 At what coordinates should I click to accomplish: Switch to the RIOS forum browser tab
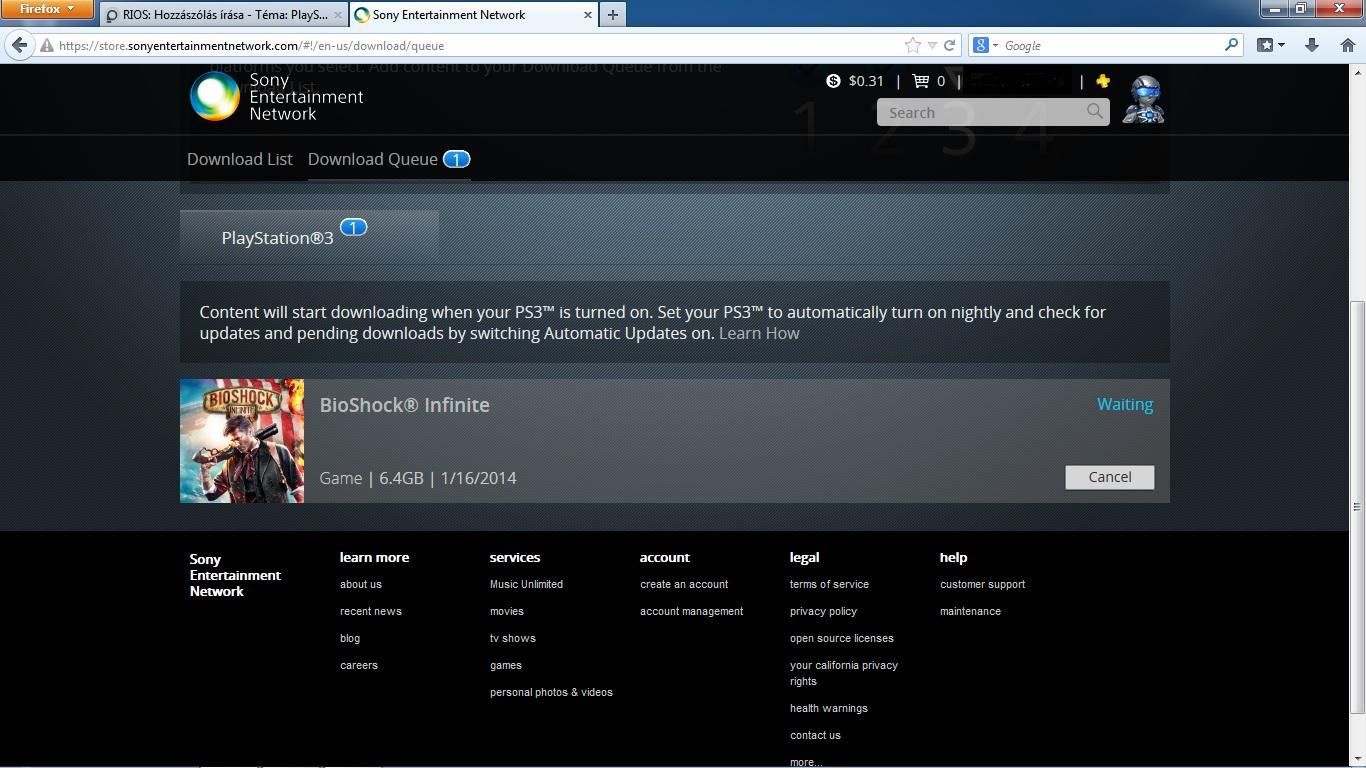223,15
